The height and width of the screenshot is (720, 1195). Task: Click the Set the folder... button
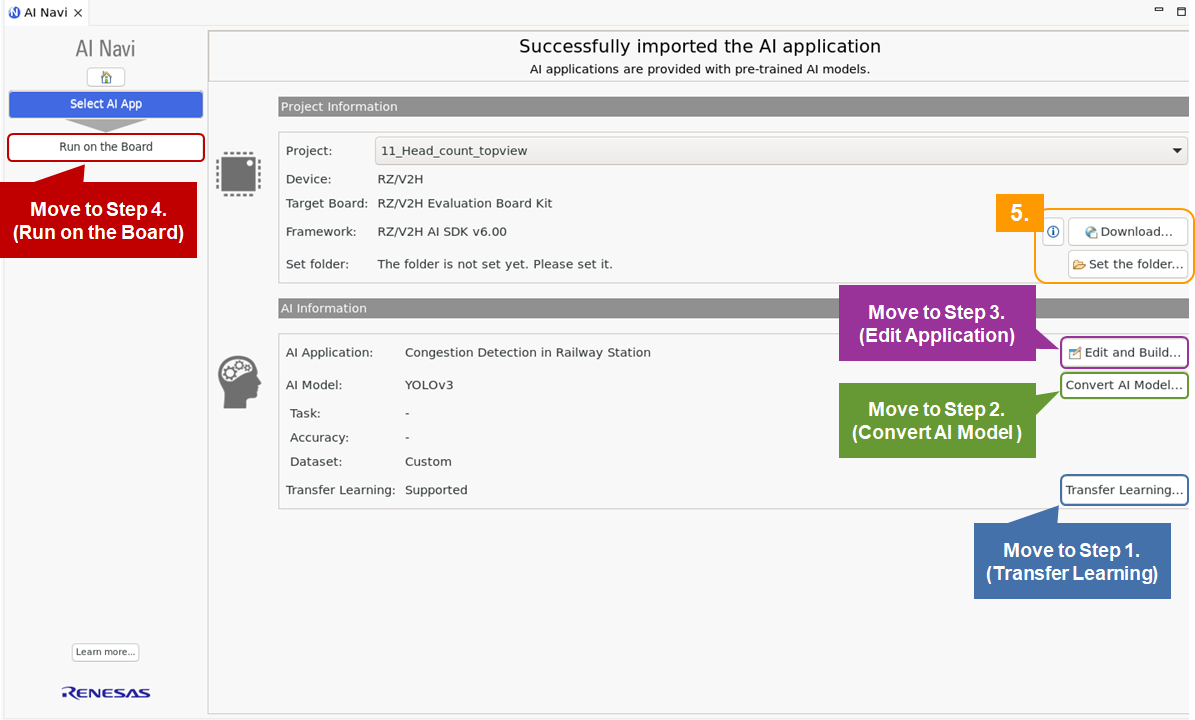[1128, 264]
